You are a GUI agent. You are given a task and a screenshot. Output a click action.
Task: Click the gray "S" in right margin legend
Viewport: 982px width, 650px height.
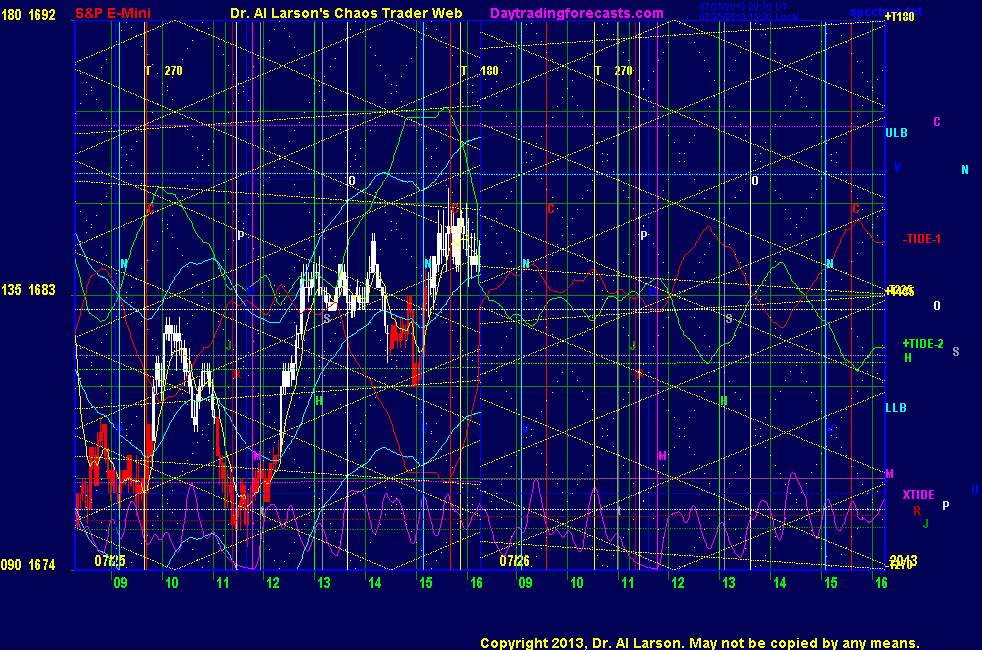pyautogui.click(x=956, y=352)
